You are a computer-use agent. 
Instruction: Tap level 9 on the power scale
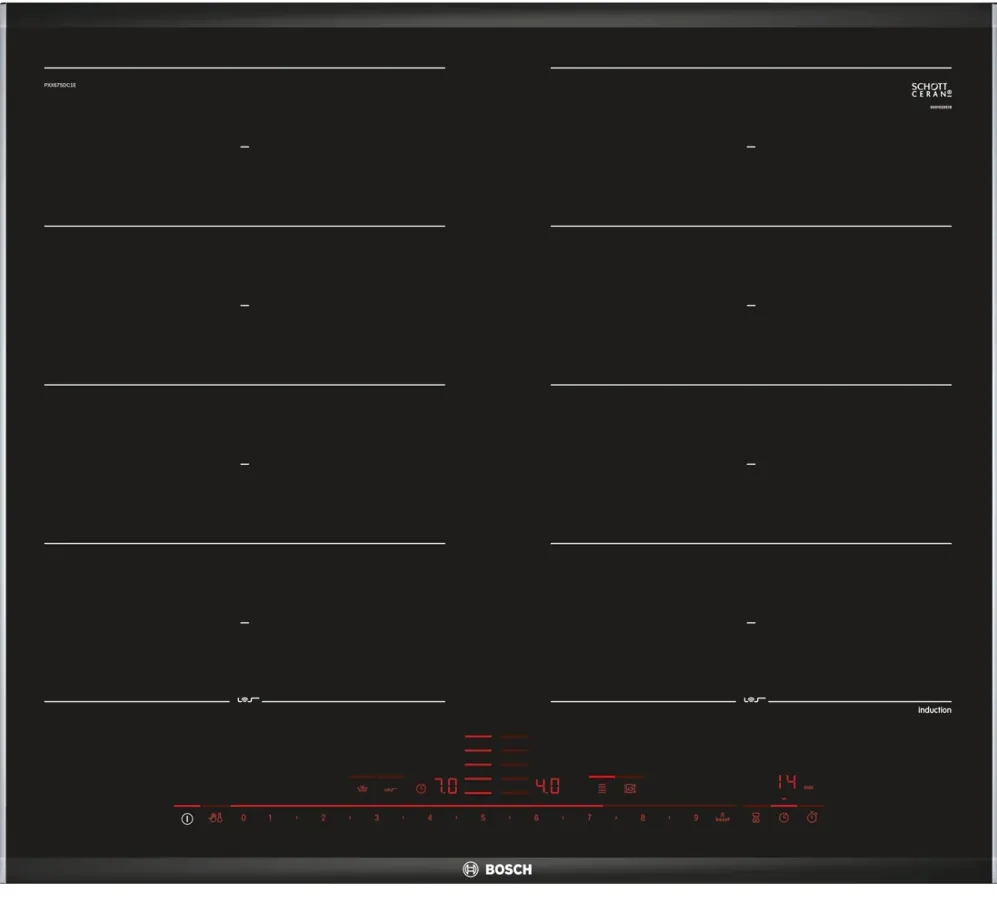tap(696, 818)
